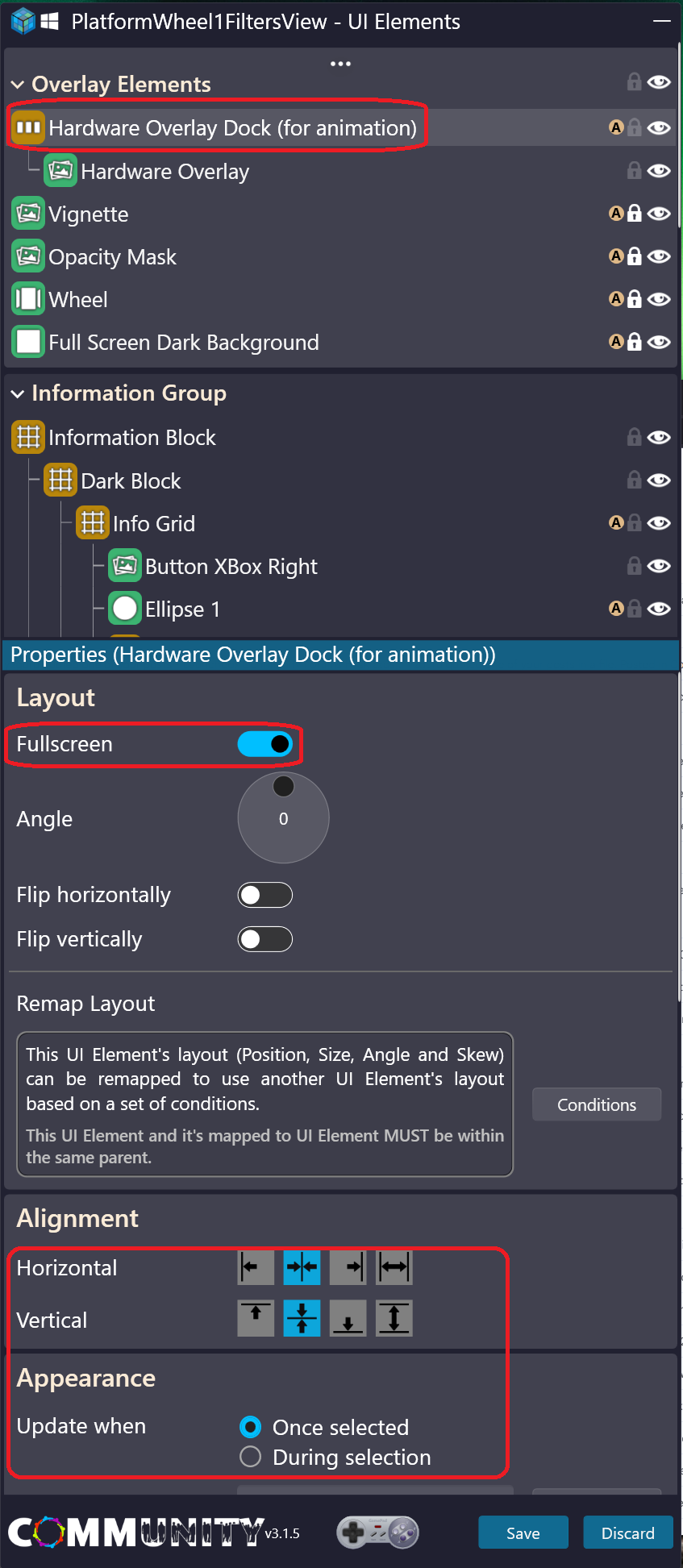Image resolution: width=683 pixels, height=1568 pixels.
Task: Save the UI element changes
Action: pyautogui.click(x=523, y=1533)
